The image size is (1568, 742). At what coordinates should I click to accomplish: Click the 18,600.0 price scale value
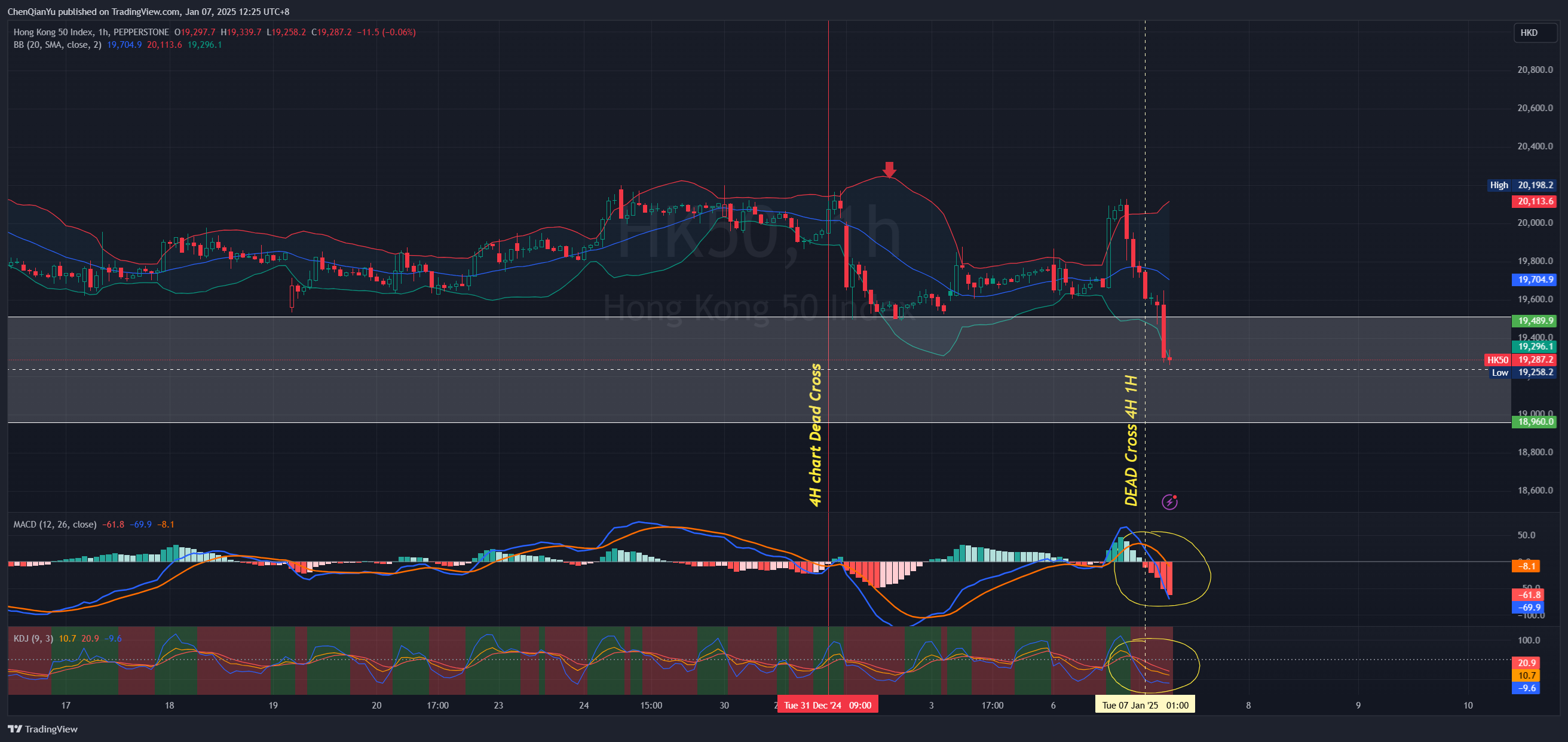[1535, 490]
